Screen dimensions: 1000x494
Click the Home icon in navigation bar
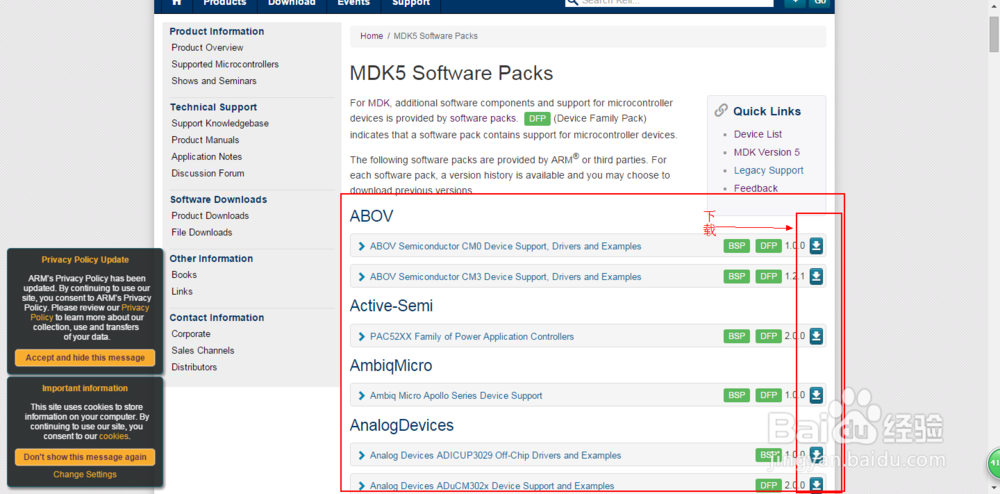click(177, 3)
